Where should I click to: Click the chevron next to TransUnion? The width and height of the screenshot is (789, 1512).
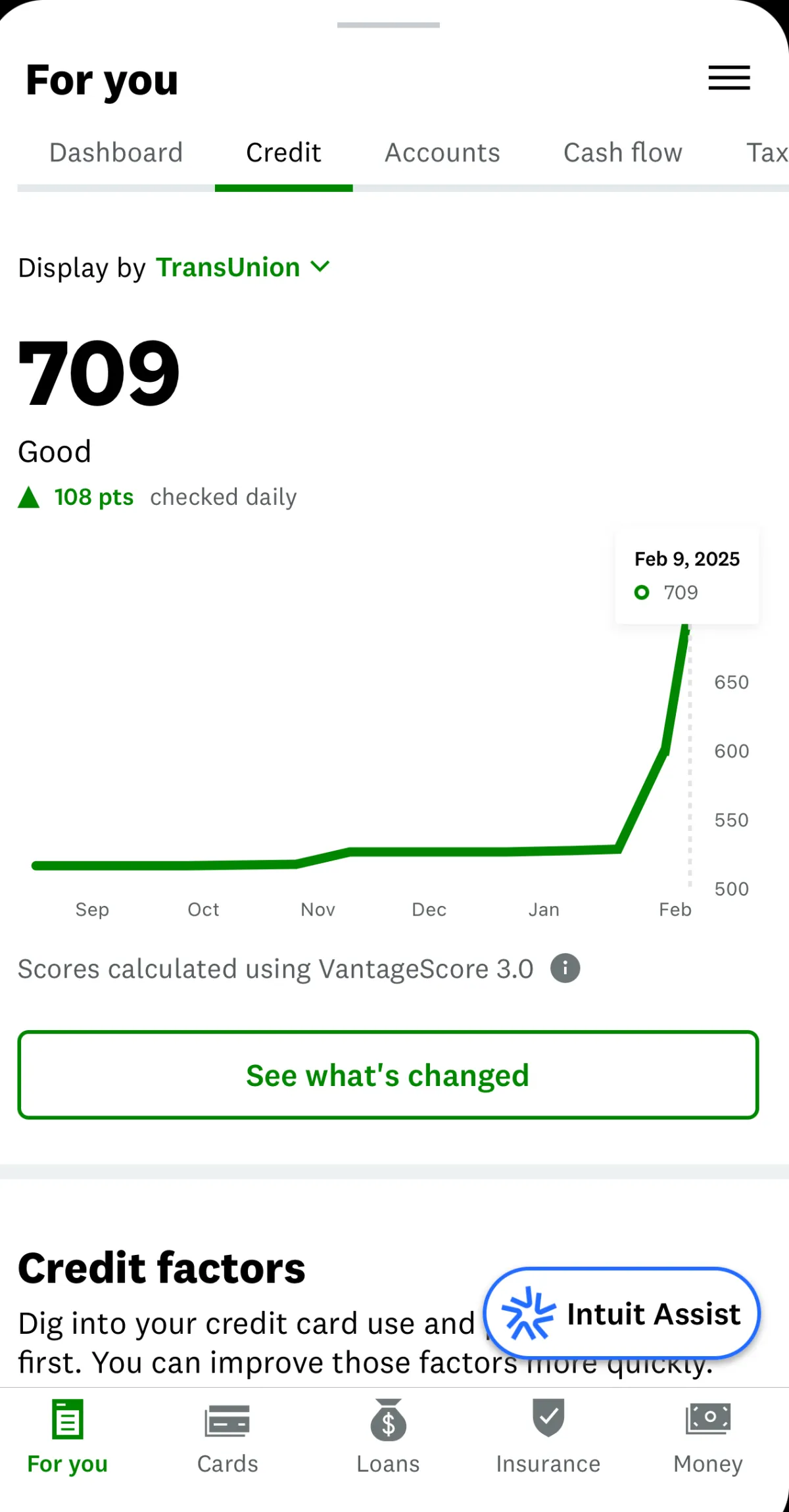pos(320,267)
